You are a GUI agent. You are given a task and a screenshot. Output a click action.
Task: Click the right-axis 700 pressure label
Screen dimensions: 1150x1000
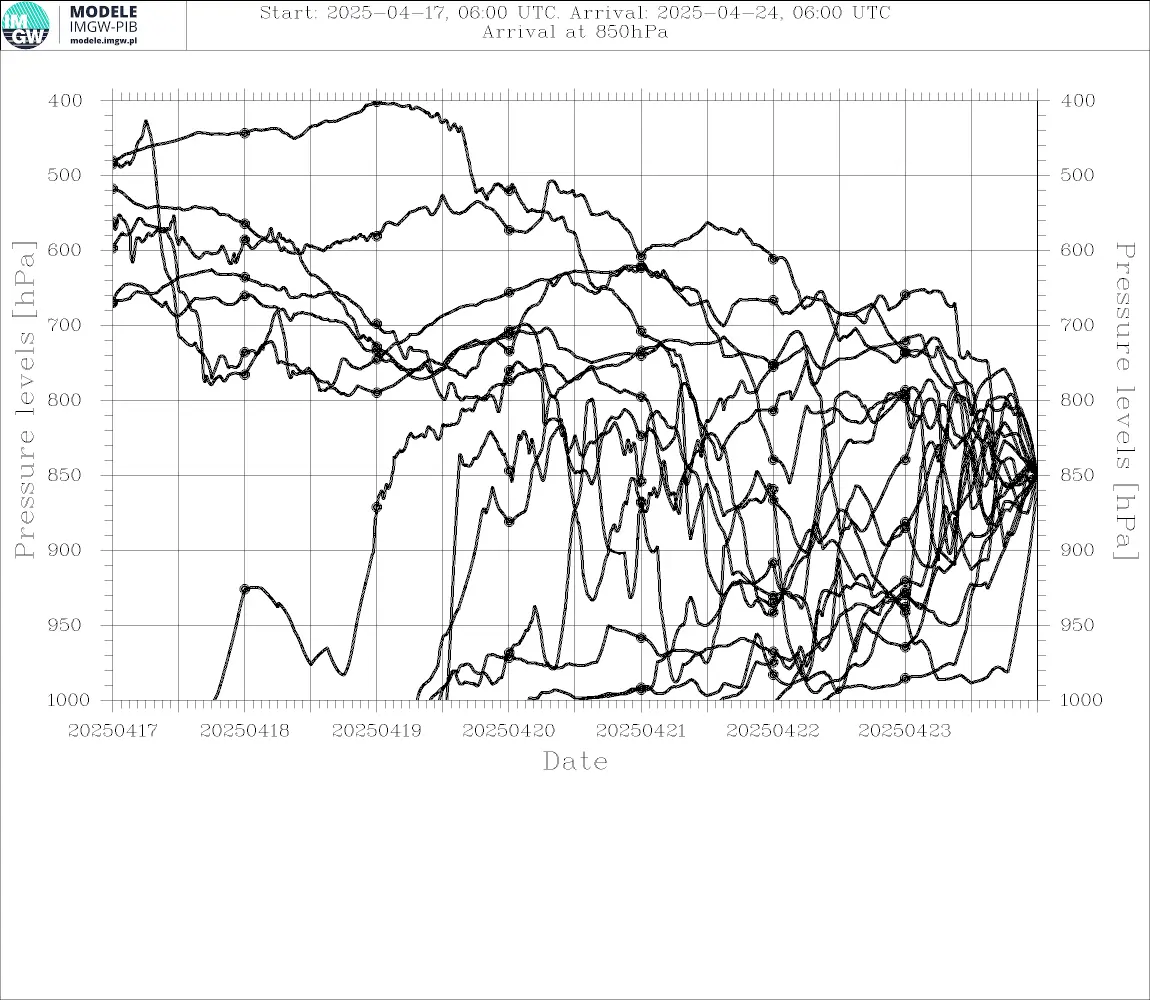coord(1077,325)
